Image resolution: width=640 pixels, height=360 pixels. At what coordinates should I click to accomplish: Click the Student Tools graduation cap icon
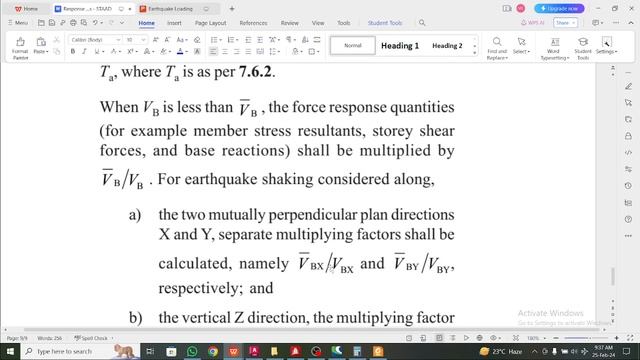[x=583, y=41]
